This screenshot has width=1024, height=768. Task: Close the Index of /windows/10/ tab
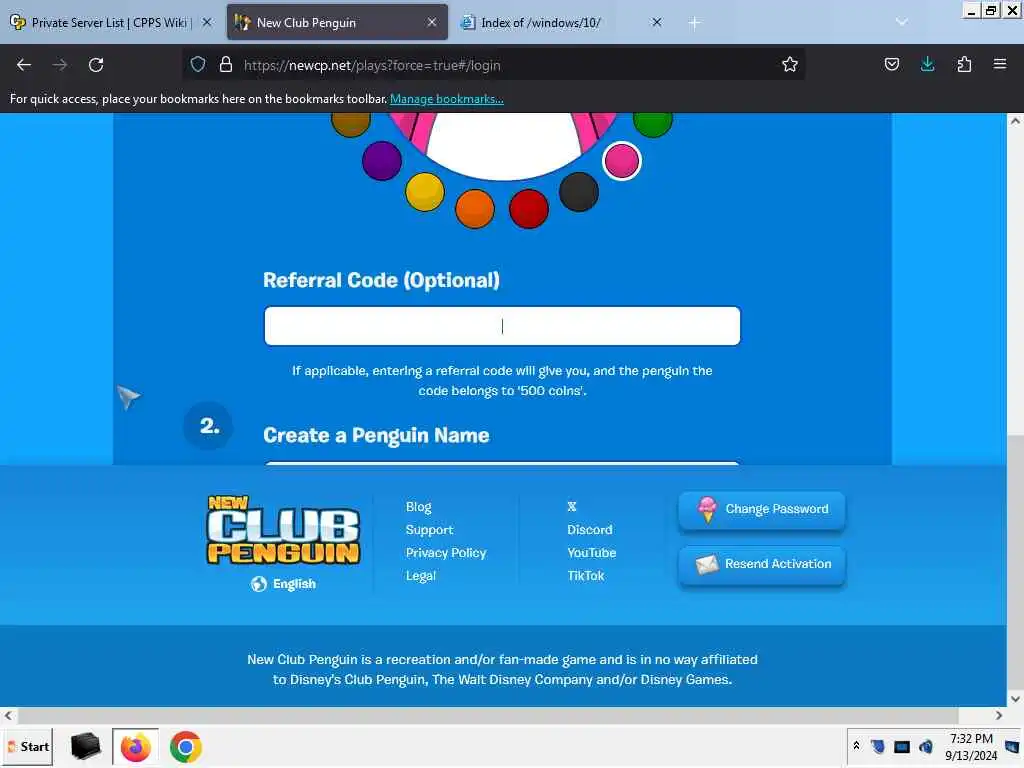[657, 22]
